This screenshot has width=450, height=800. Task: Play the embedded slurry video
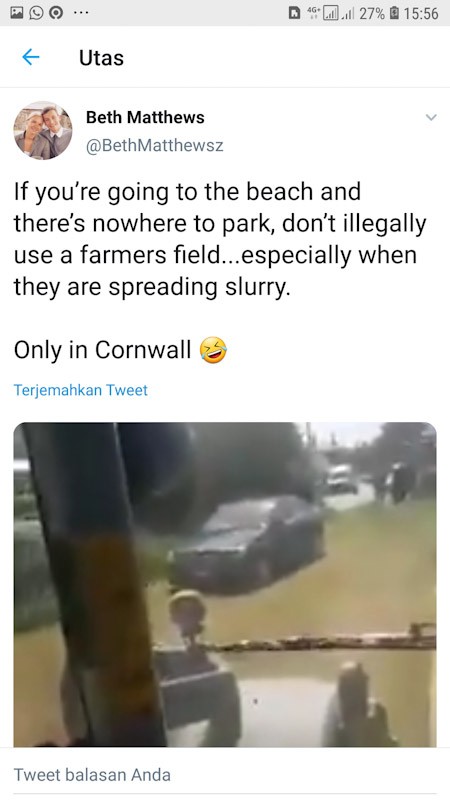pos(225,585)
